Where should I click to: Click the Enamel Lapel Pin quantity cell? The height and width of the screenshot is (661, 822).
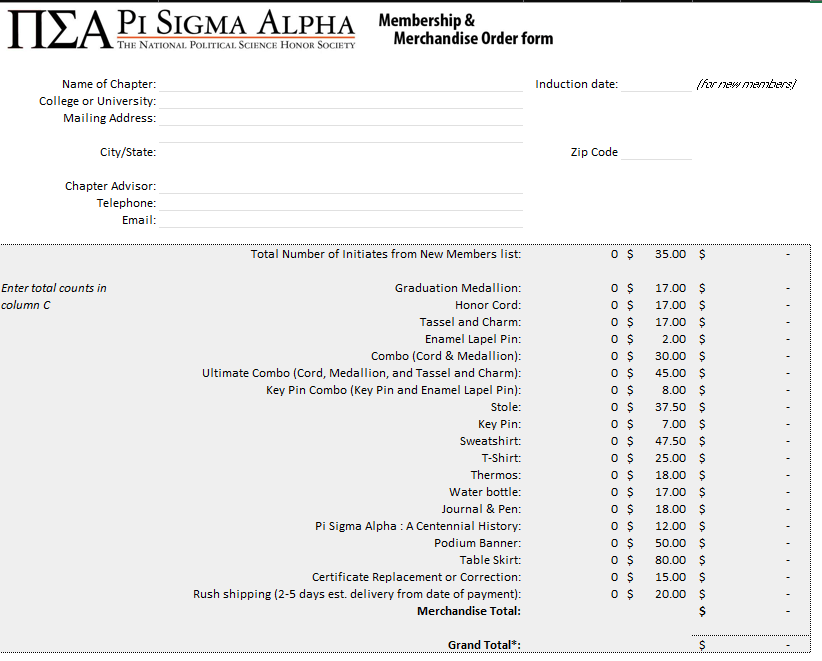point(572,339)
